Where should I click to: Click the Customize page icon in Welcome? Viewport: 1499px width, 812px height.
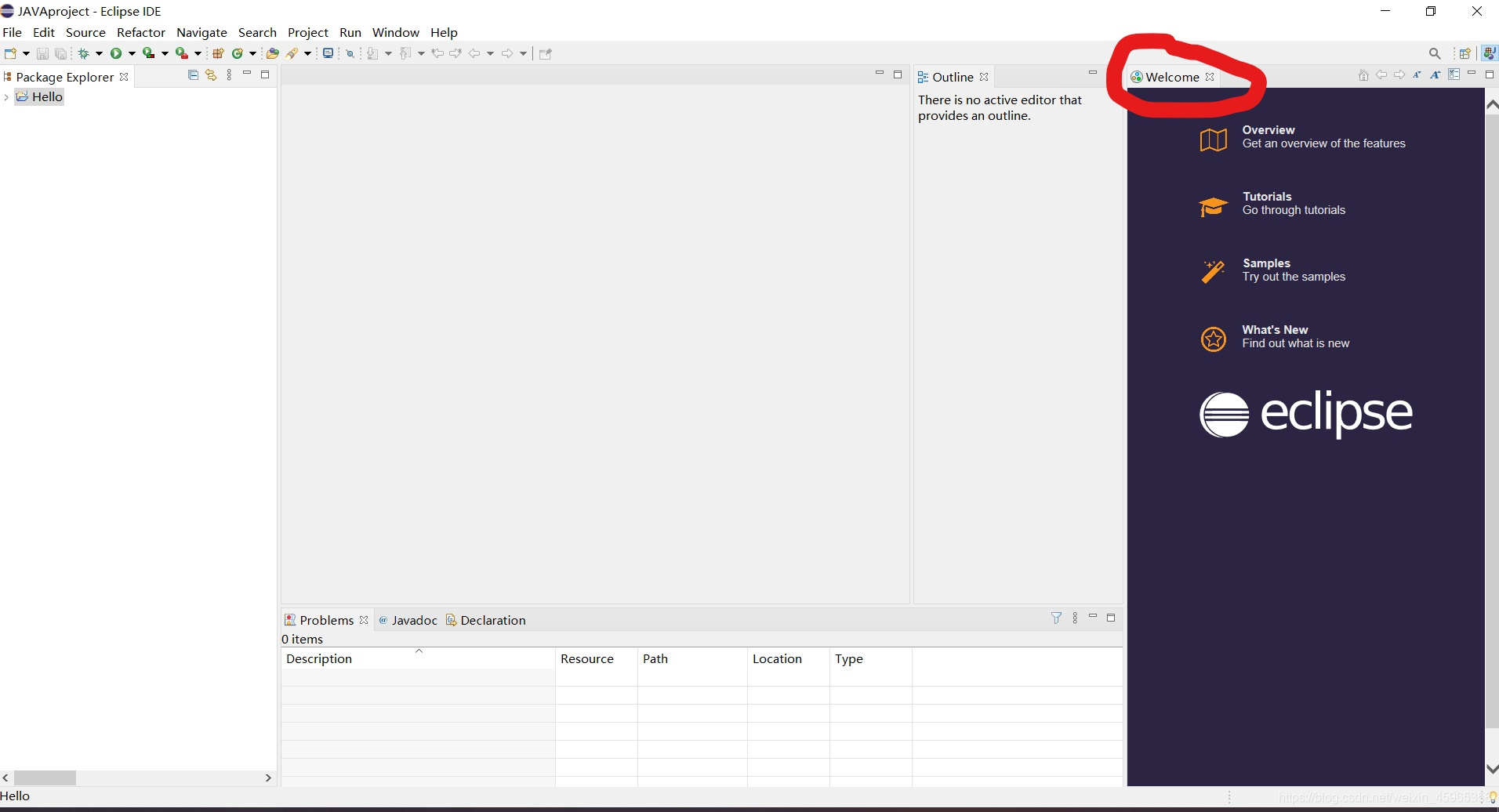click(1454, 74)
